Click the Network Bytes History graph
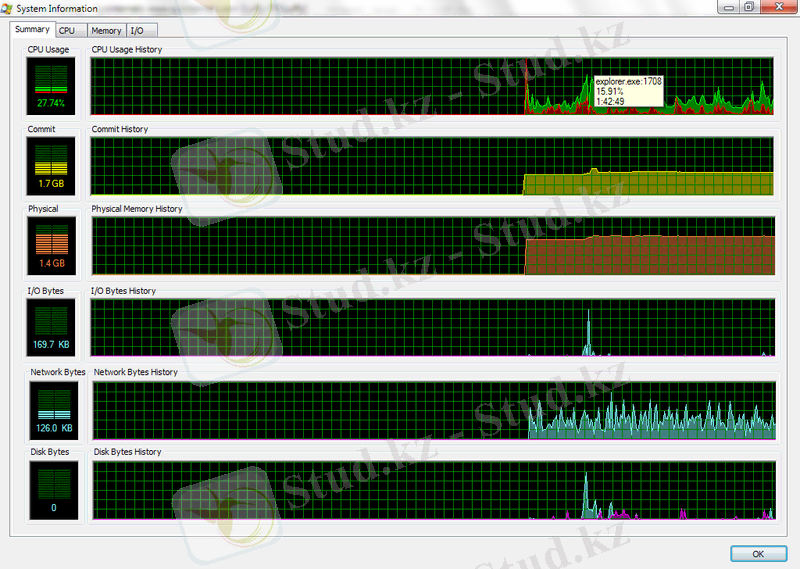 [x=434, y=411]
